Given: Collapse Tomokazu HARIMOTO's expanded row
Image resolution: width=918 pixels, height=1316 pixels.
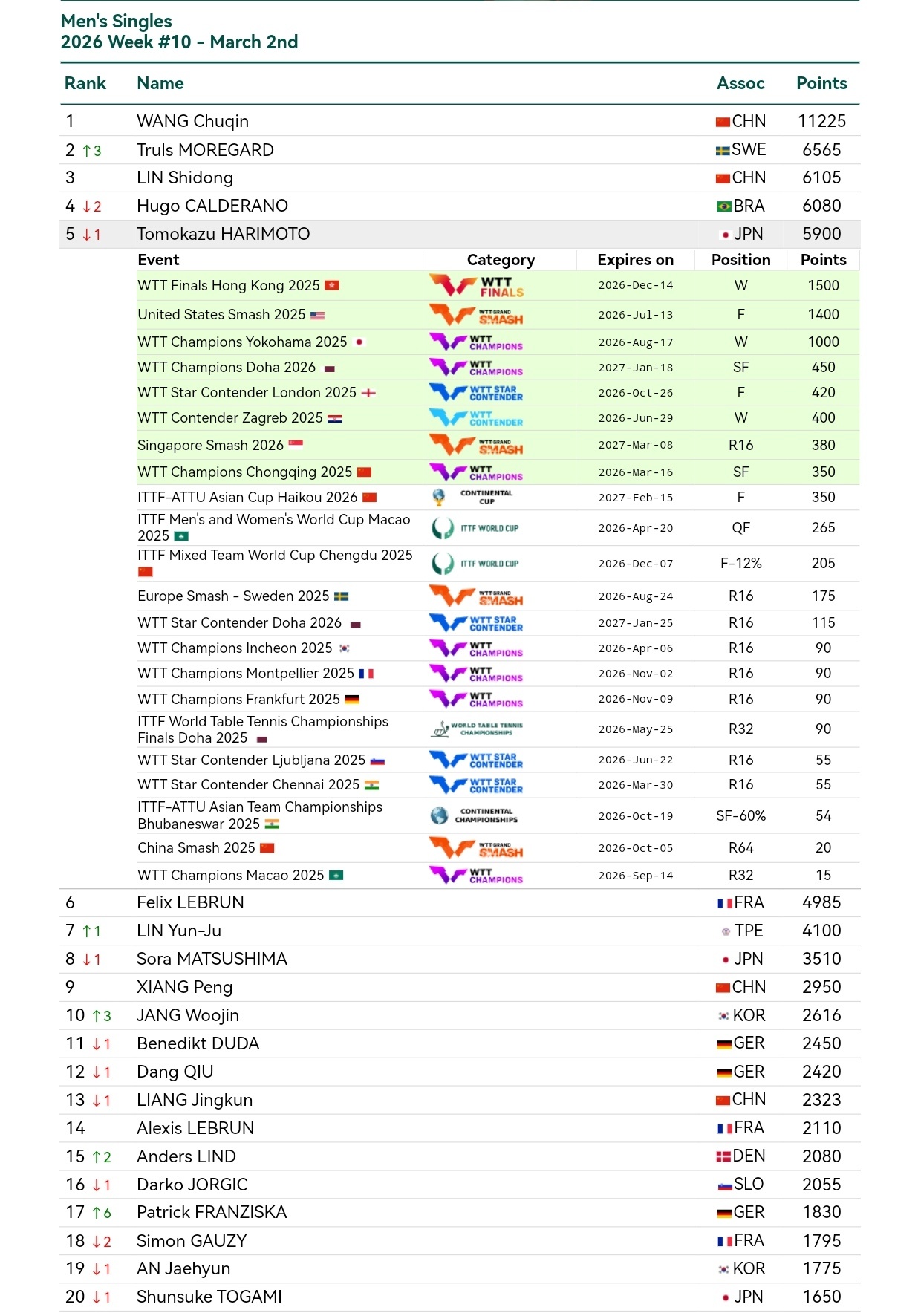Looking at the screenshot, I should click(460, 235).
